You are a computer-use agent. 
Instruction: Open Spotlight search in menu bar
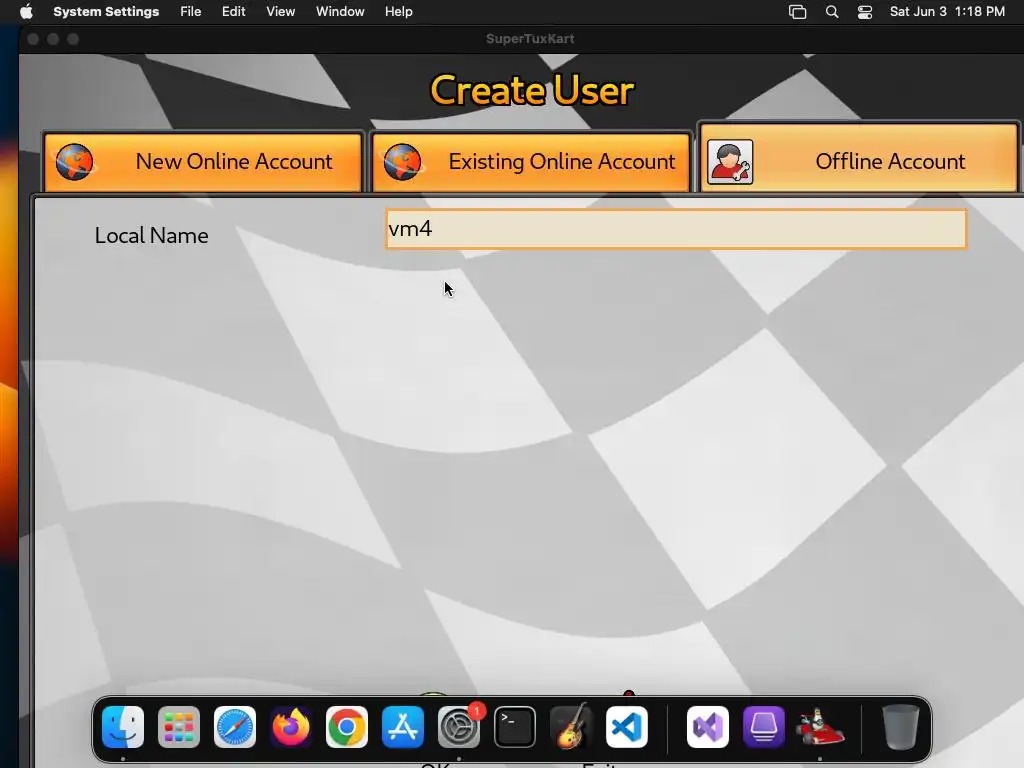pos(832,12)
